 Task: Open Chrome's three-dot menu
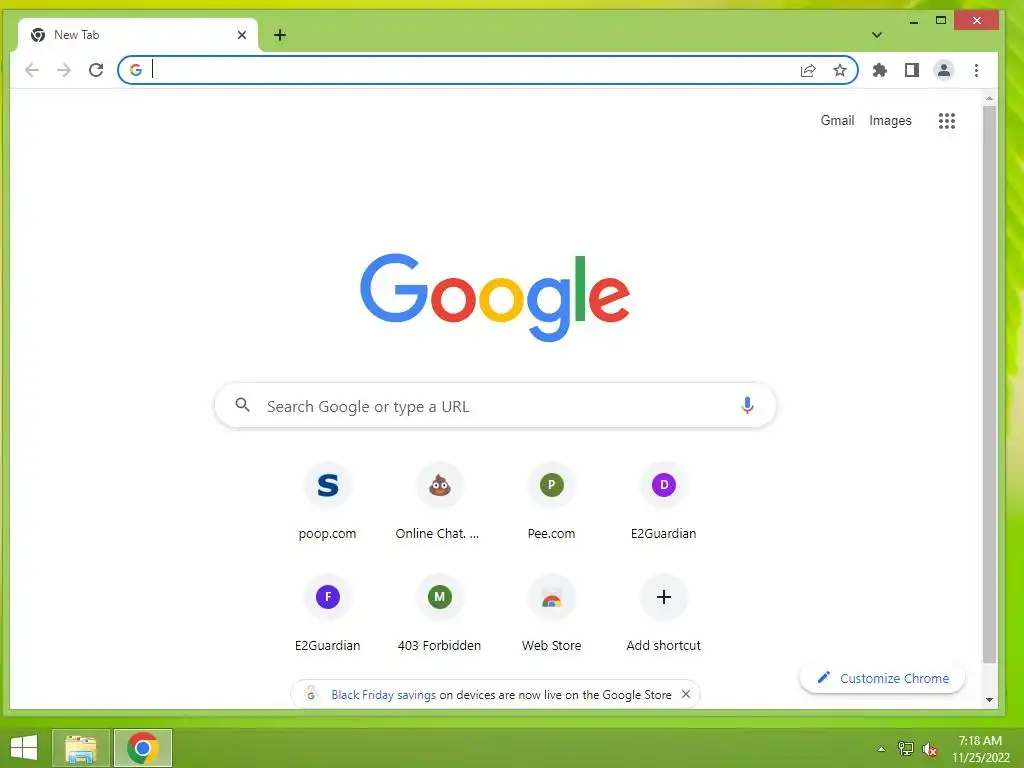pos(976,70)
